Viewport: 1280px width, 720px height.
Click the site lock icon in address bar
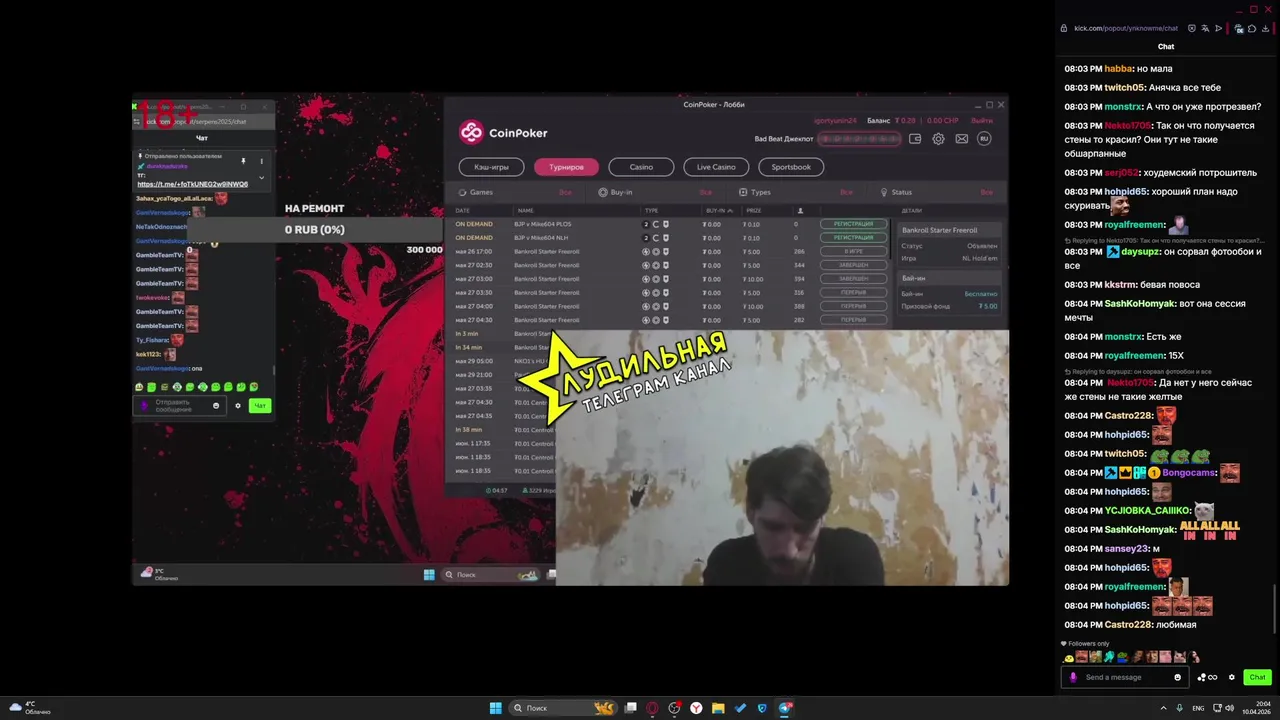pyautogui.click(x=1066, y=28)
